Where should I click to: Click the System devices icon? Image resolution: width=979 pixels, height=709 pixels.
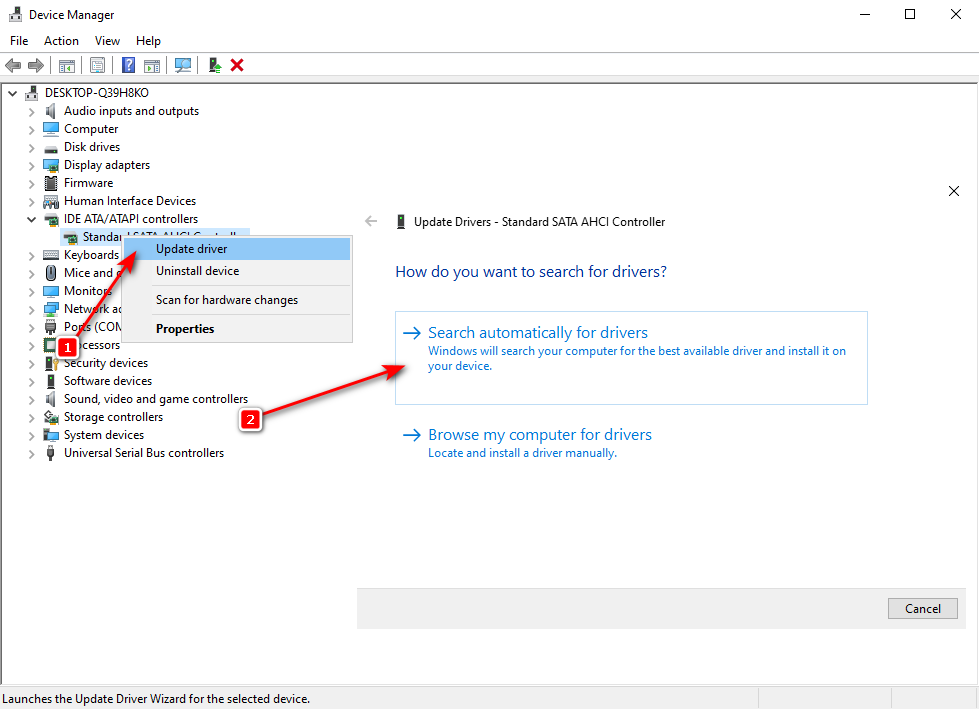coord(51,435)
